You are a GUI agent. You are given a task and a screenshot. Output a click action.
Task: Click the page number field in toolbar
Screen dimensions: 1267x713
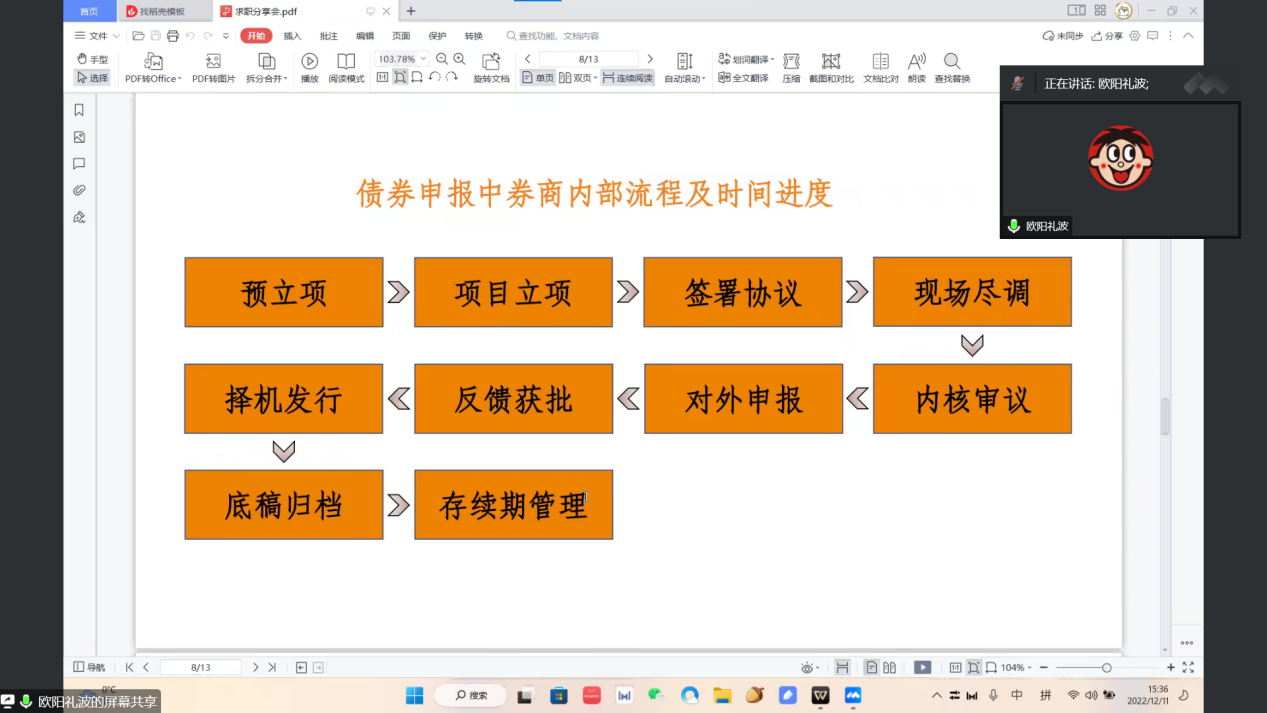click(x=588, y=59)
